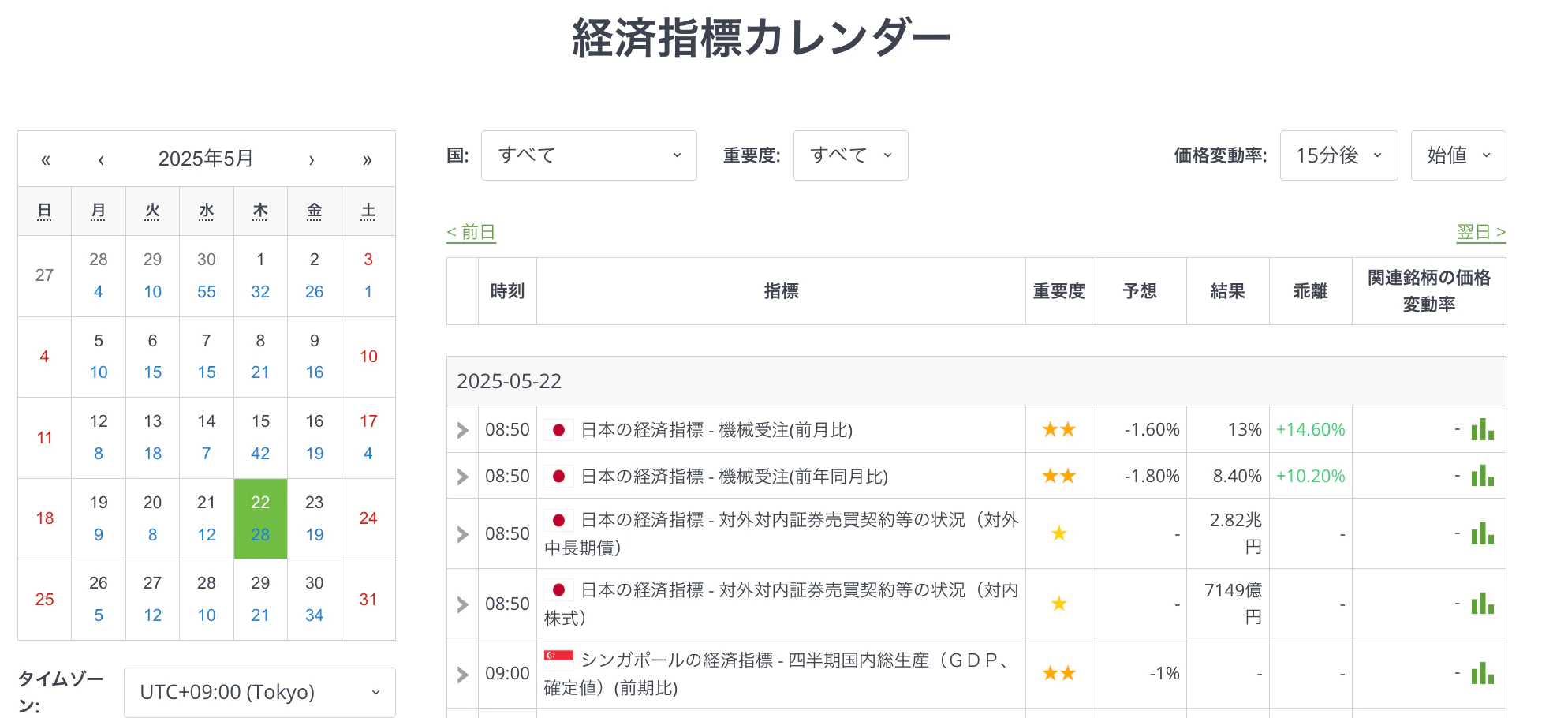Go to previous year with double-left arrow
The image size is (1568, 718).
click(46, 159)
